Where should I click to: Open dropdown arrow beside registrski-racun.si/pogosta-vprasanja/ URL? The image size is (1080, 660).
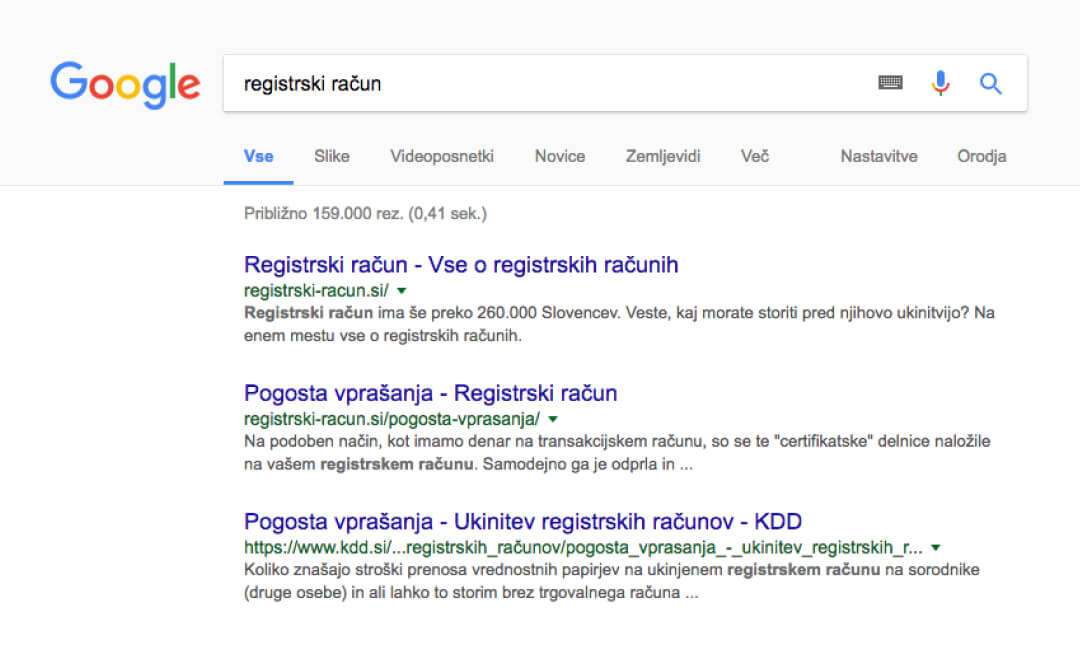tap(553, 419)
